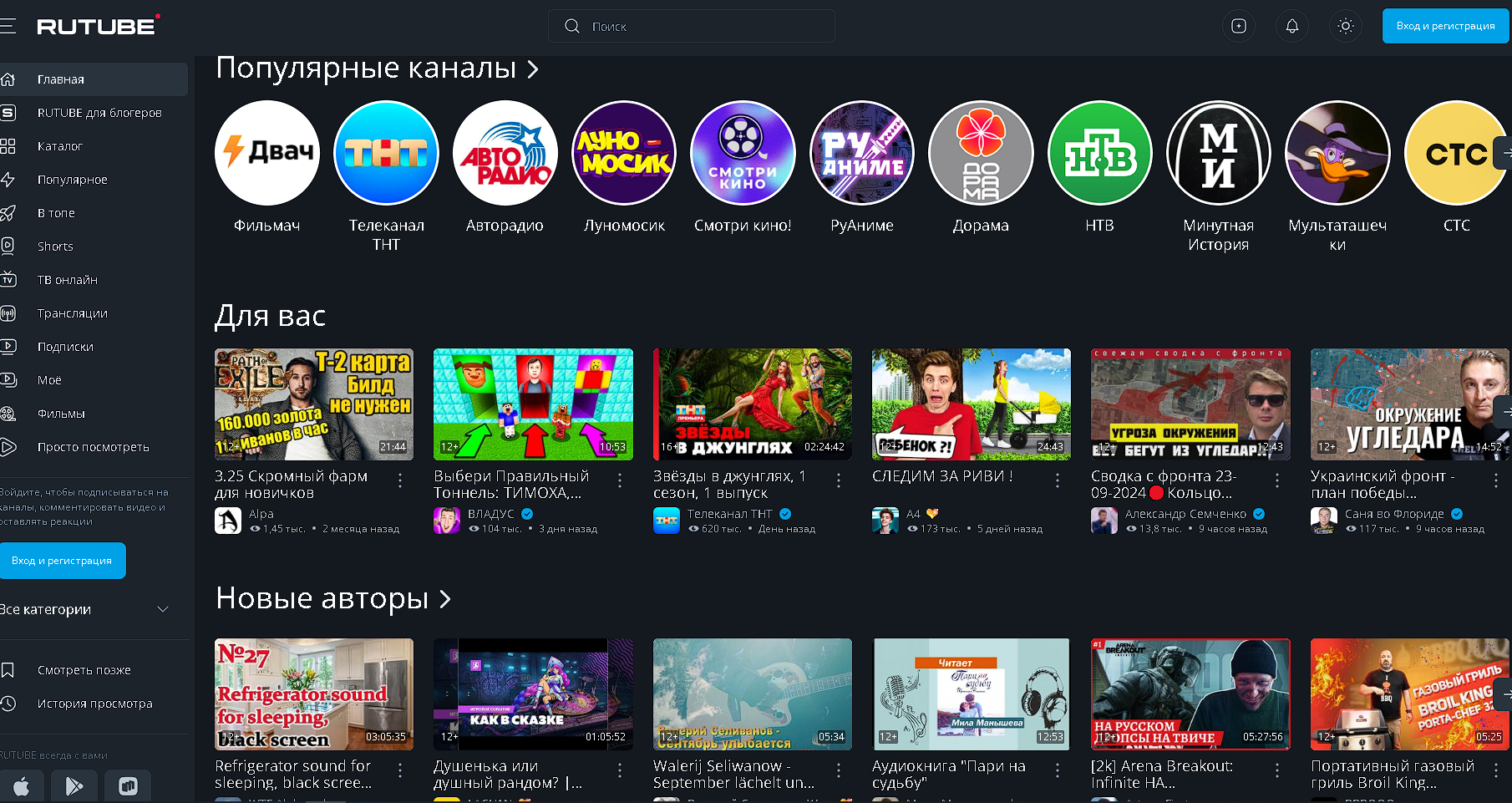Viewport: 1512px width, 803px height.
Task: Open options menu for 'Сводка с фронта'
Action: 1277,480
